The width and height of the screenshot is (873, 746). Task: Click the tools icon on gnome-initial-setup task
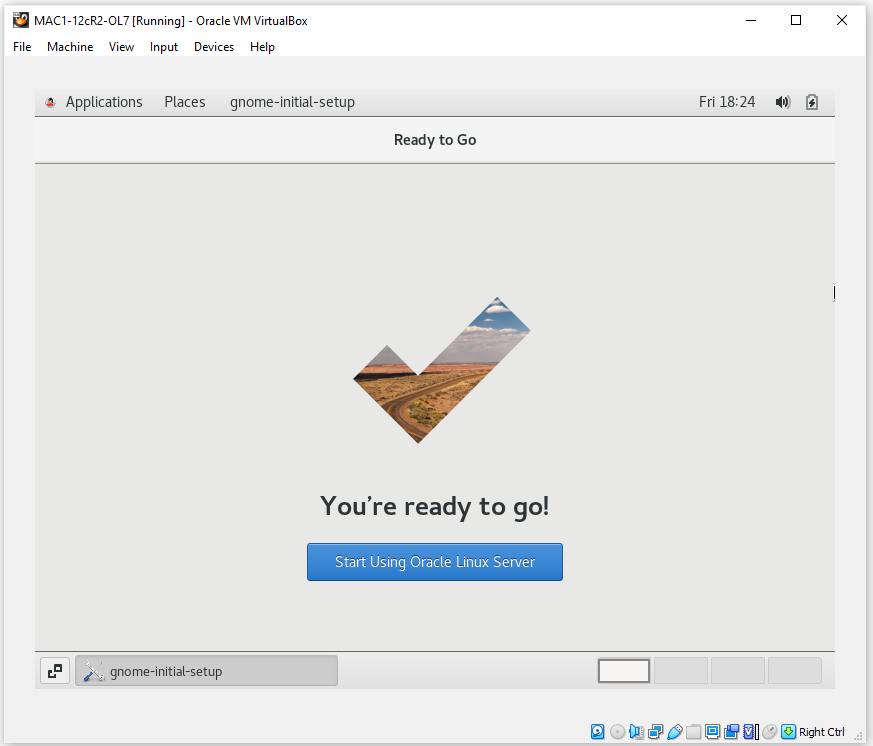[x=94, y=671]
